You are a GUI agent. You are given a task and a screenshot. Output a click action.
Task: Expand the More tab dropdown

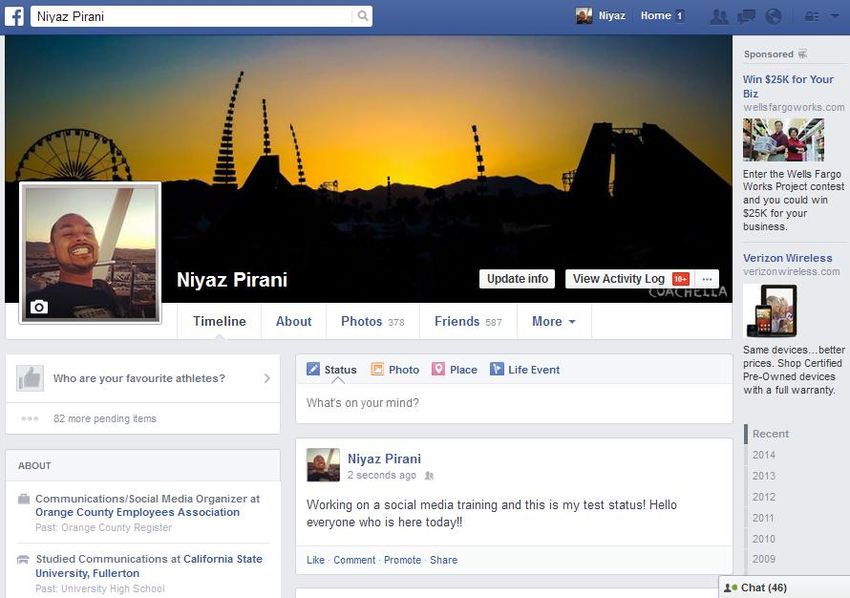(554, 321)
